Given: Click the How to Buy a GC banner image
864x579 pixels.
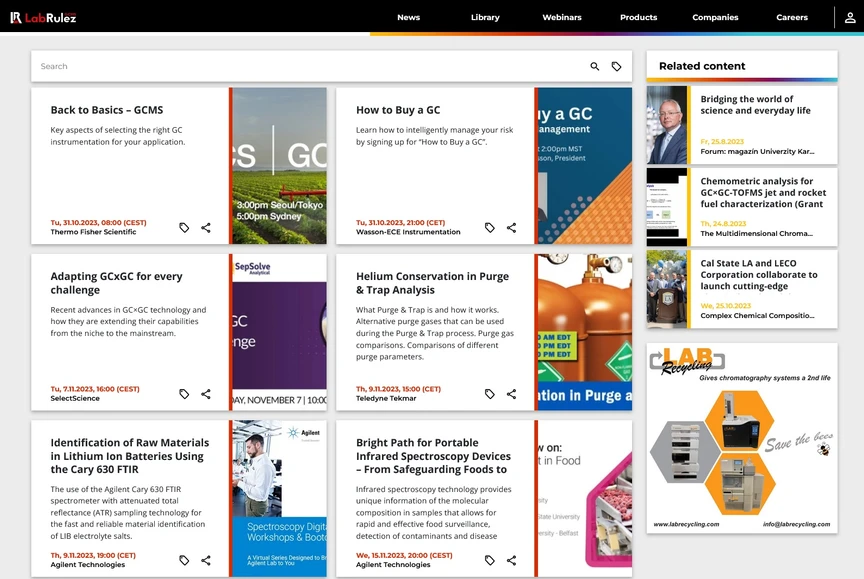Looking at the screenshot, I should coord(585,165).
